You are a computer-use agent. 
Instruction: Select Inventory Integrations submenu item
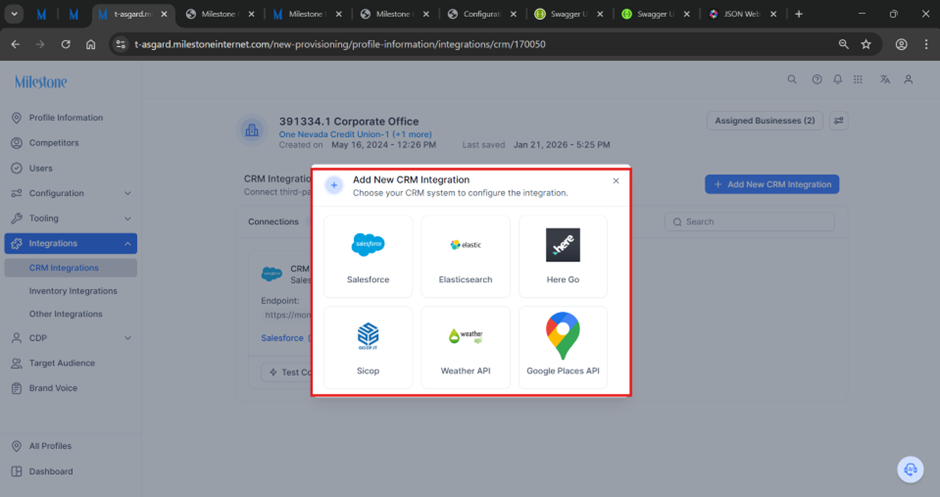click(73, 291)
